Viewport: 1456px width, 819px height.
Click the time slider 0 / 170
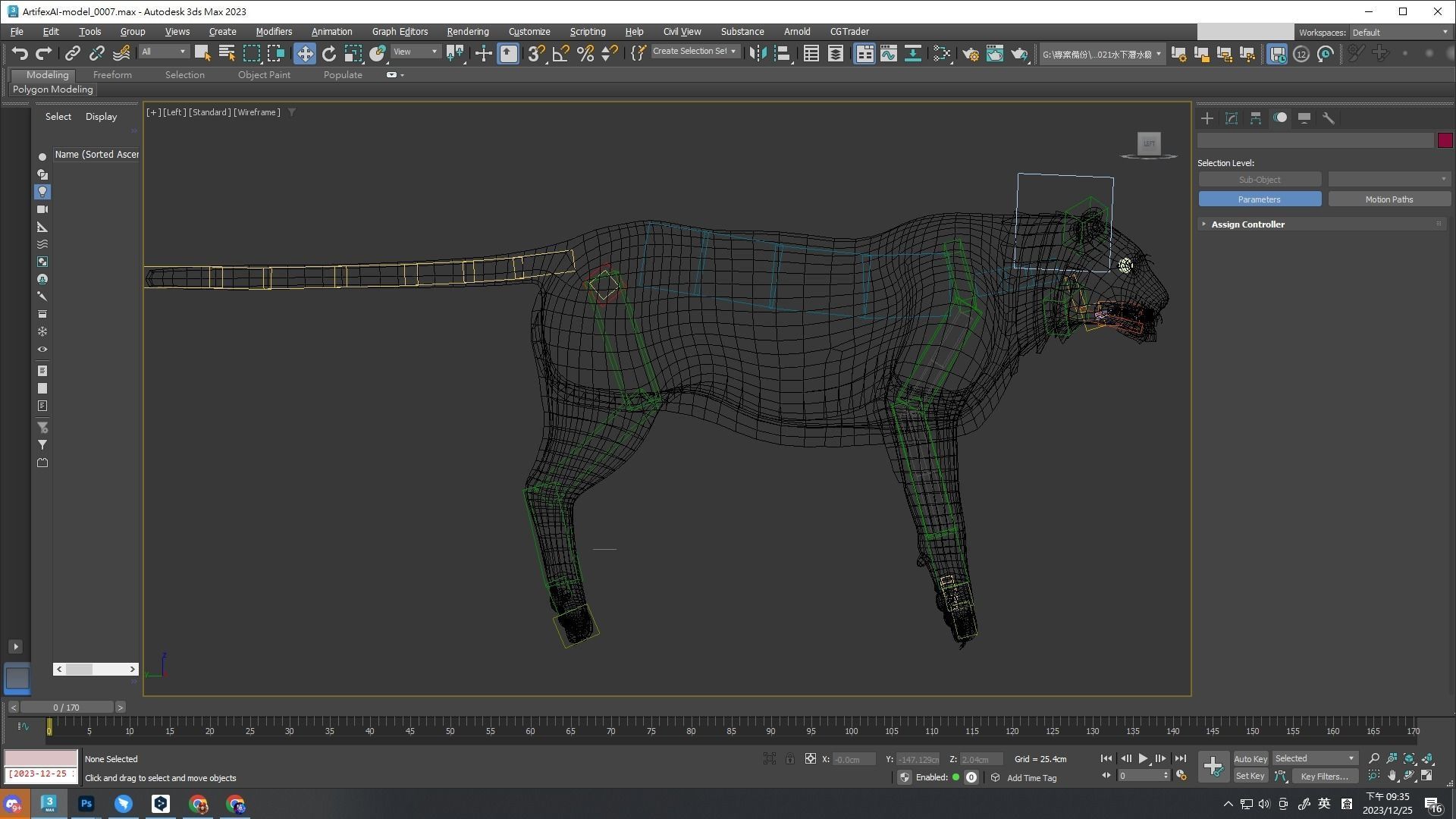click(x=67, y=708)
